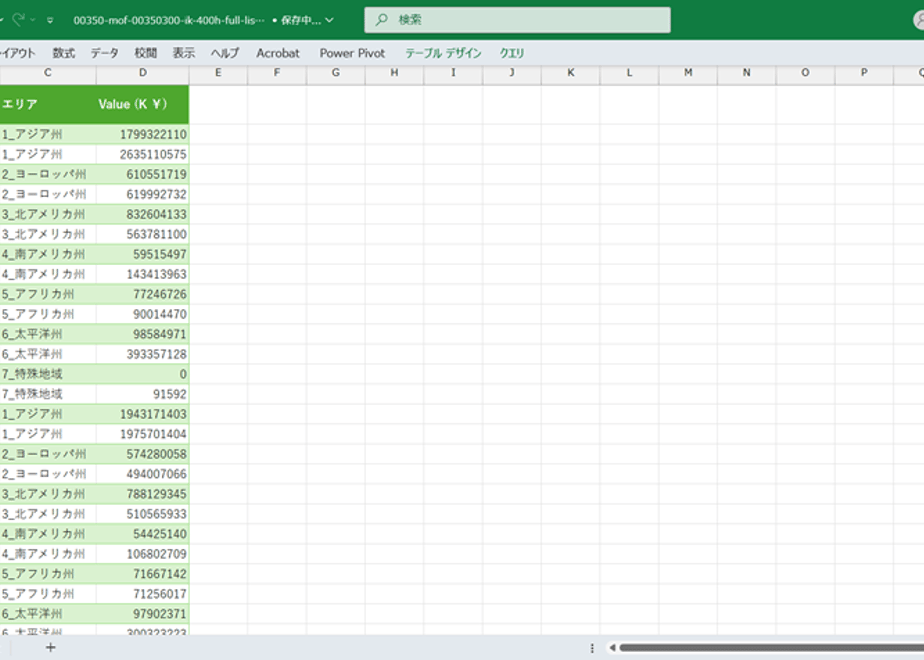Click the Redo arrow in title bar

pyautogui.click(x=18, y=19)
